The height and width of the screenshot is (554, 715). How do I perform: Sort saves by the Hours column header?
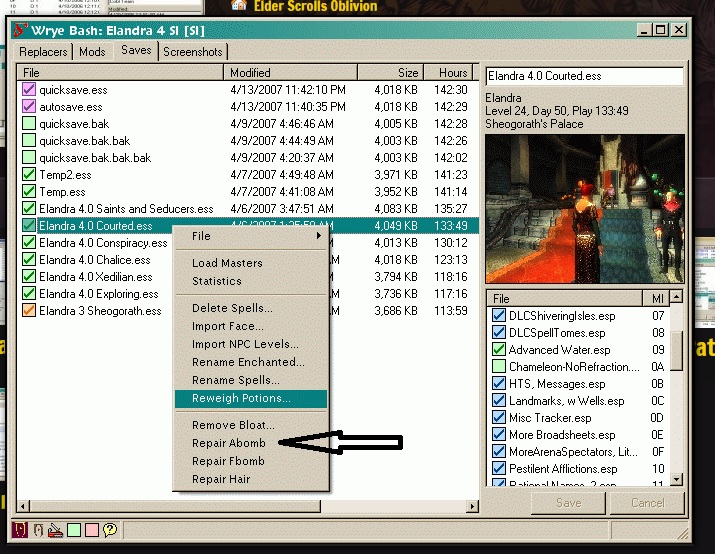point(452,73)
